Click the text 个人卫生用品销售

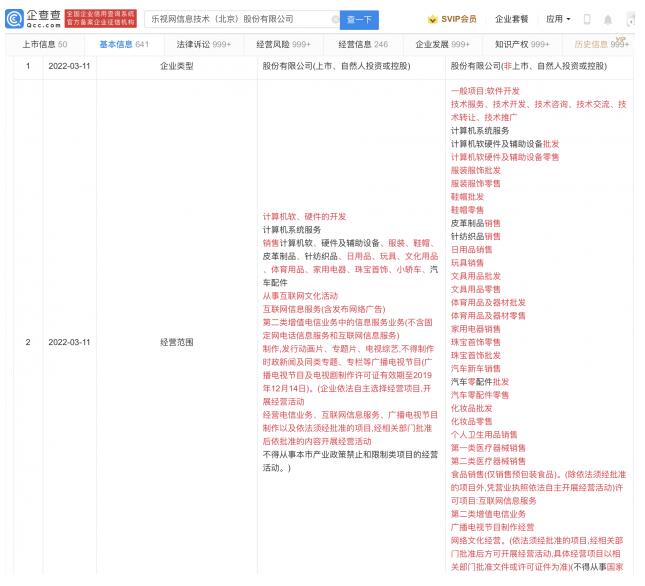(x=484, y=435)
